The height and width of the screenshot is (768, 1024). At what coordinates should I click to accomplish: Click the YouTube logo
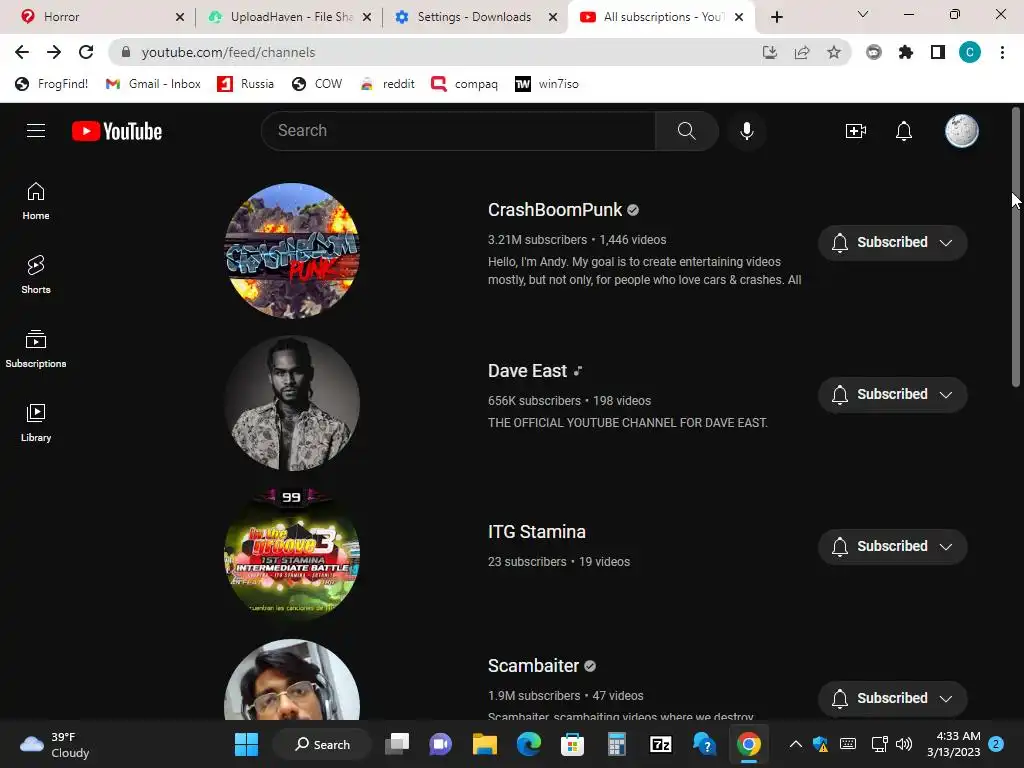coord(117,131)
